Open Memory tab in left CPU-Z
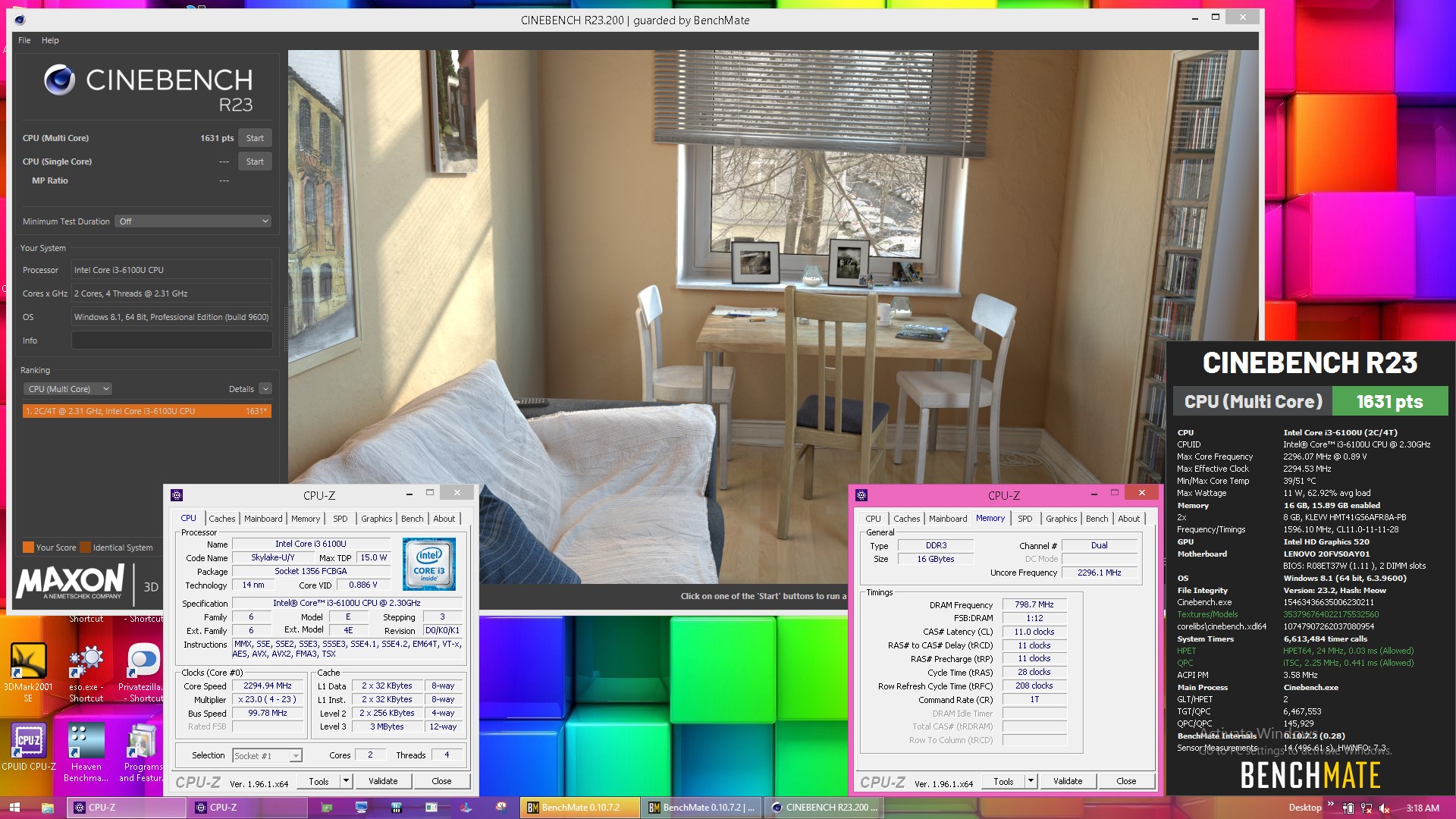Screen dimensions: 1456x819 pos(306,519)
